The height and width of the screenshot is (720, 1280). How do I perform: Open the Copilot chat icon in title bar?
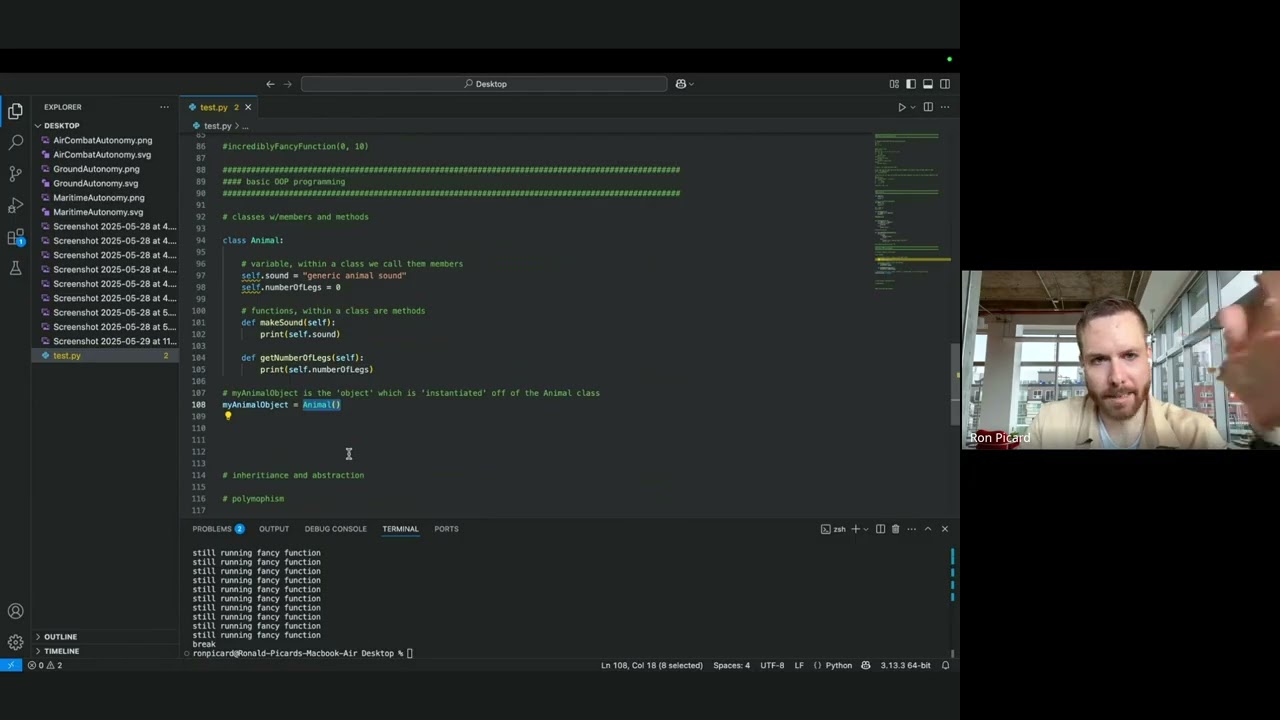pos(681,84)
